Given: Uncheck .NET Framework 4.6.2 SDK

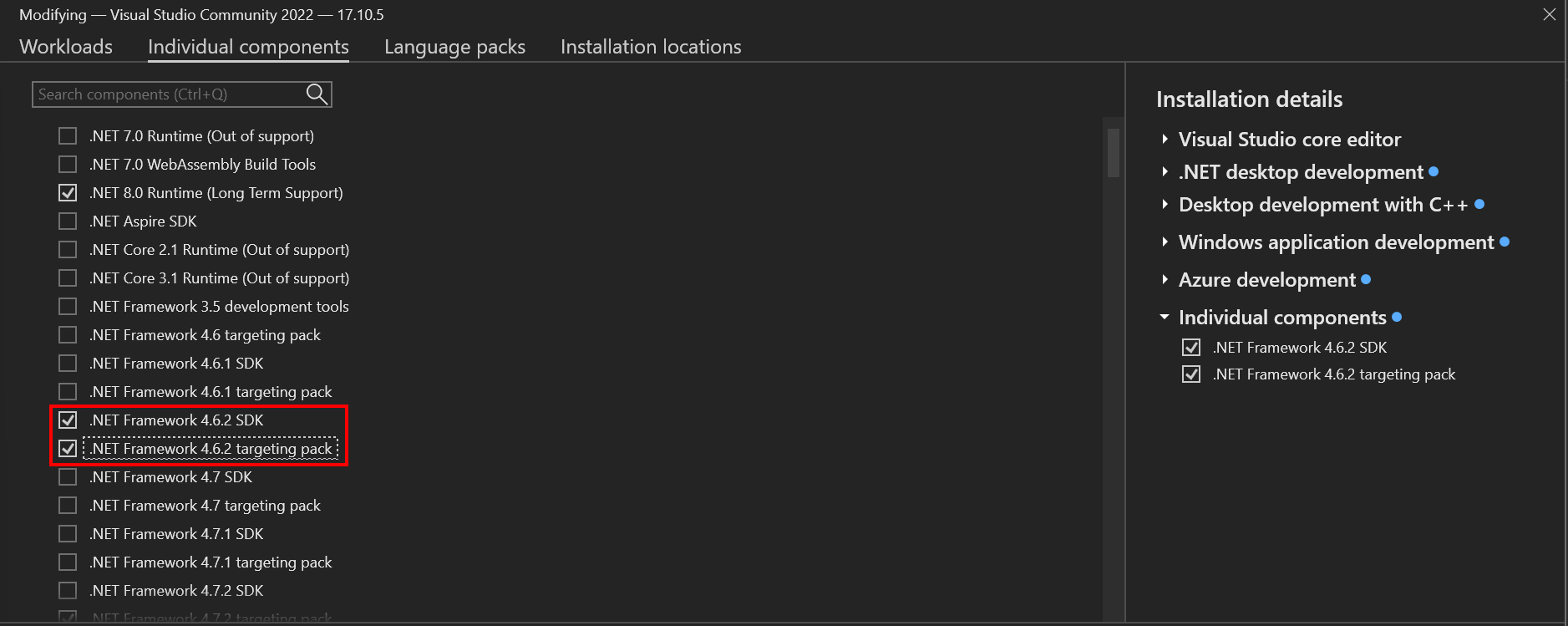Looking at the screenshot, I should point(68,420).
